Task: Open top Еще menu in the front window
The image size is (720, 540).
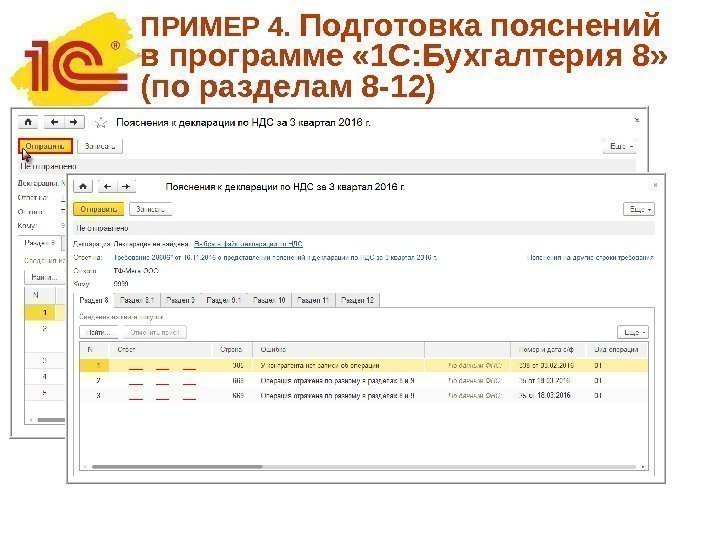Action: [639, 209]
